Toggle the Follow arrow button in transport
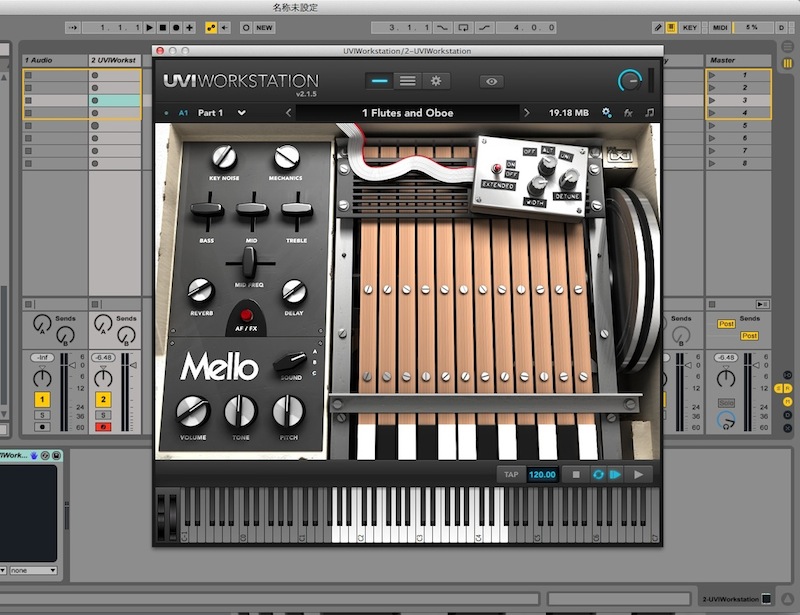This screenshot has width=800, height=615. click(x=72, y=28)
